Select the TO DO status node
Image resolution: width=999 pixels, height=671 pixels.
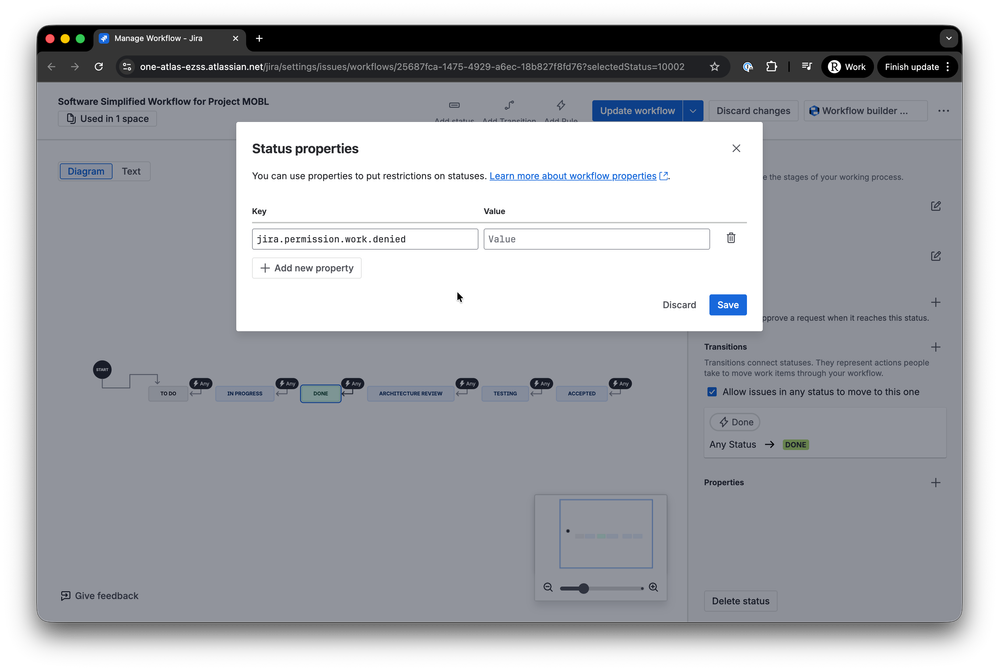(168, 394)
